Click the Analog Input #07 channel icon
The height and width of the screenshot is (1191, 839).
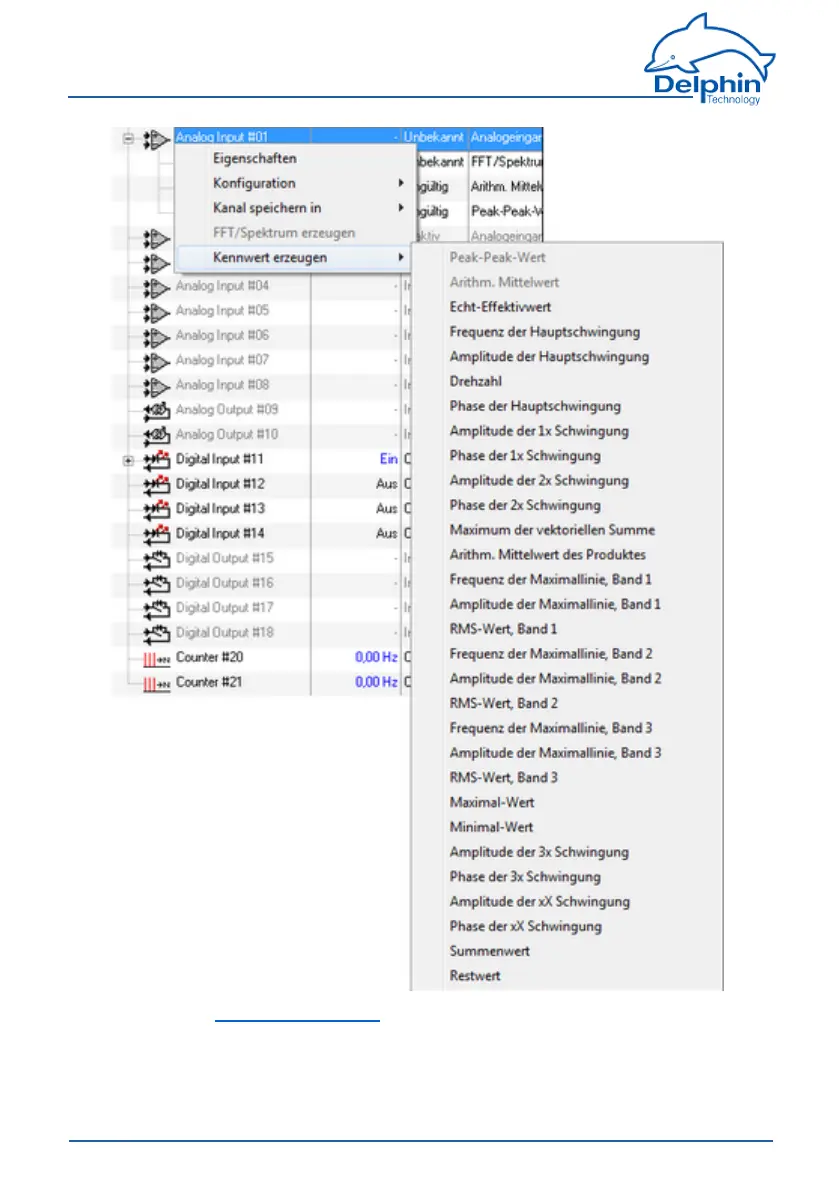click(156, 362)
